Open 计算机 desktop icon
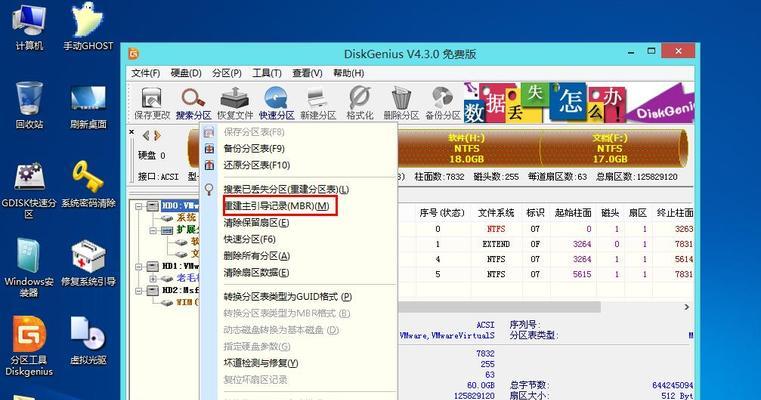This screenshot has height=400, width=761. pyautogui.click(x=29, y=27)
